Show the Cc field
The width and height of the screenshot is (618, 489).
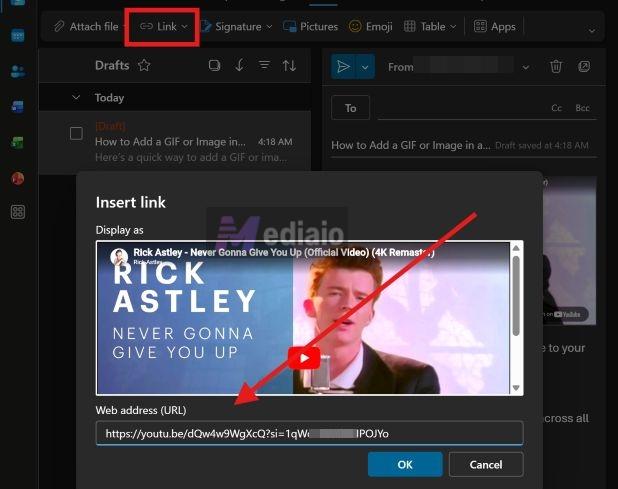557,108
